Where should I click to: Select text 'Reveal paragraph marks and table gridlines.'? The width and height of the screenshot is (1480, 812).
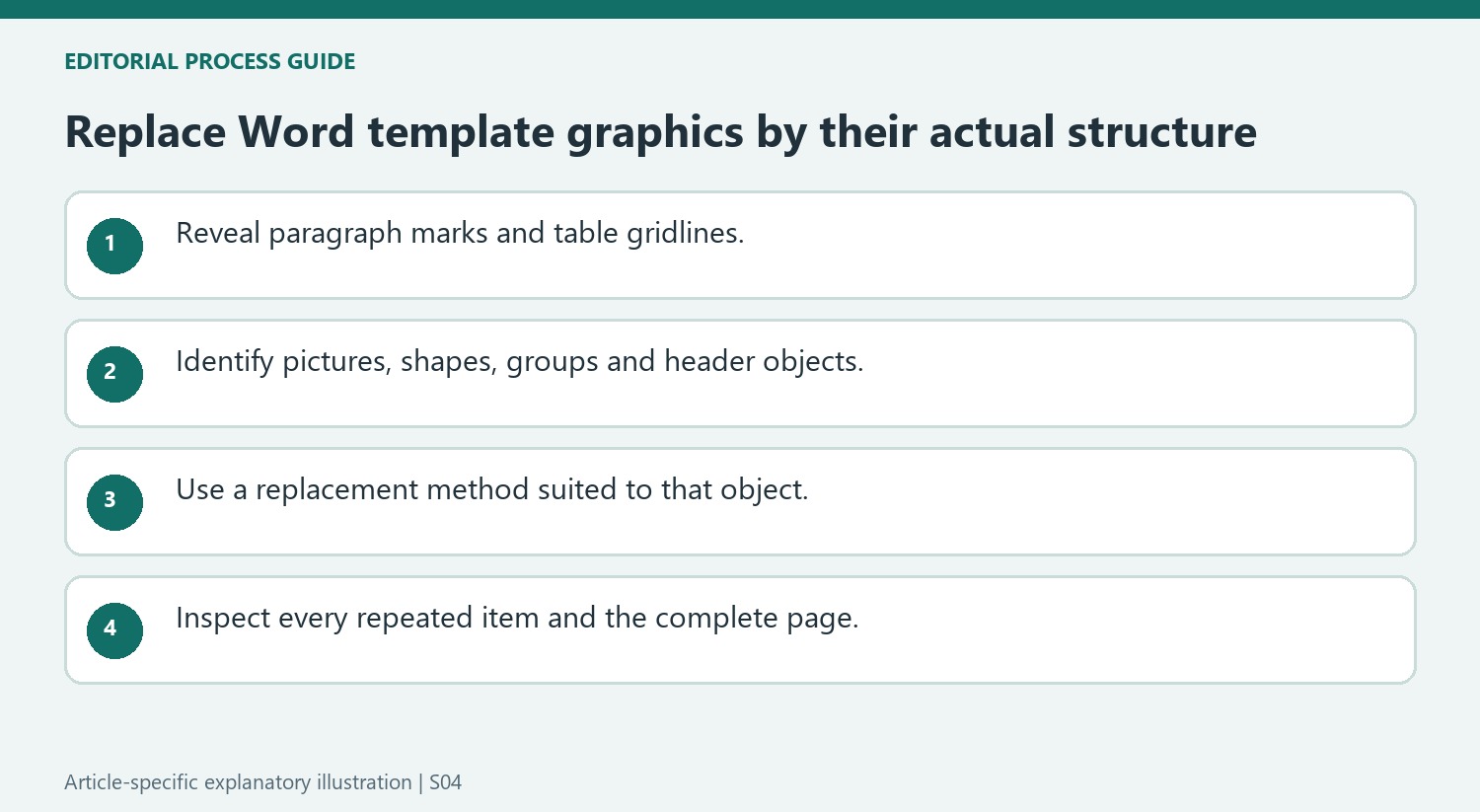[460, 234]
